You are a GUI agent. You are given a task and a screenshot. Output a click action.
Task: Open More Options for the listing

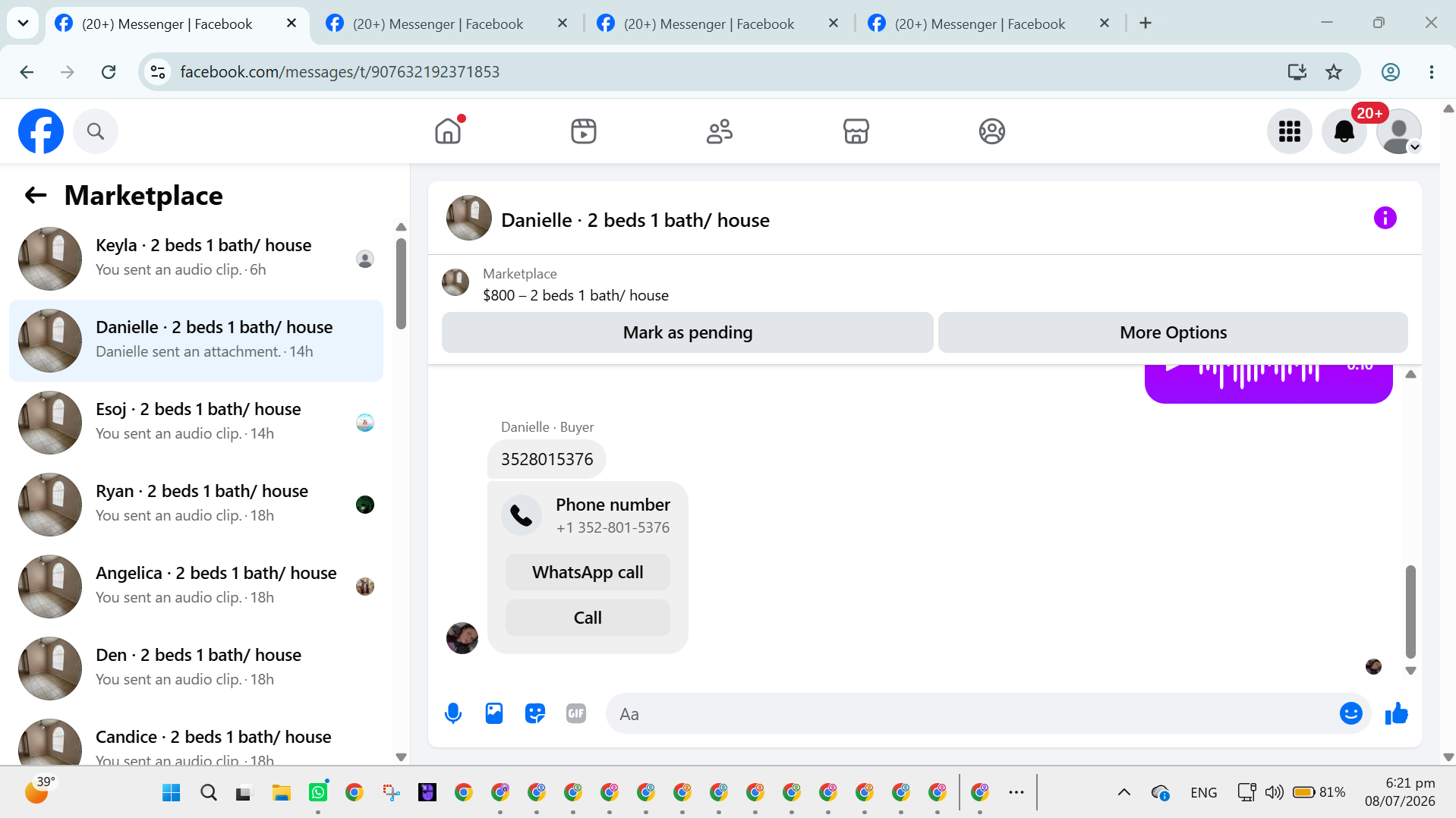click(x=1173, y=332)
